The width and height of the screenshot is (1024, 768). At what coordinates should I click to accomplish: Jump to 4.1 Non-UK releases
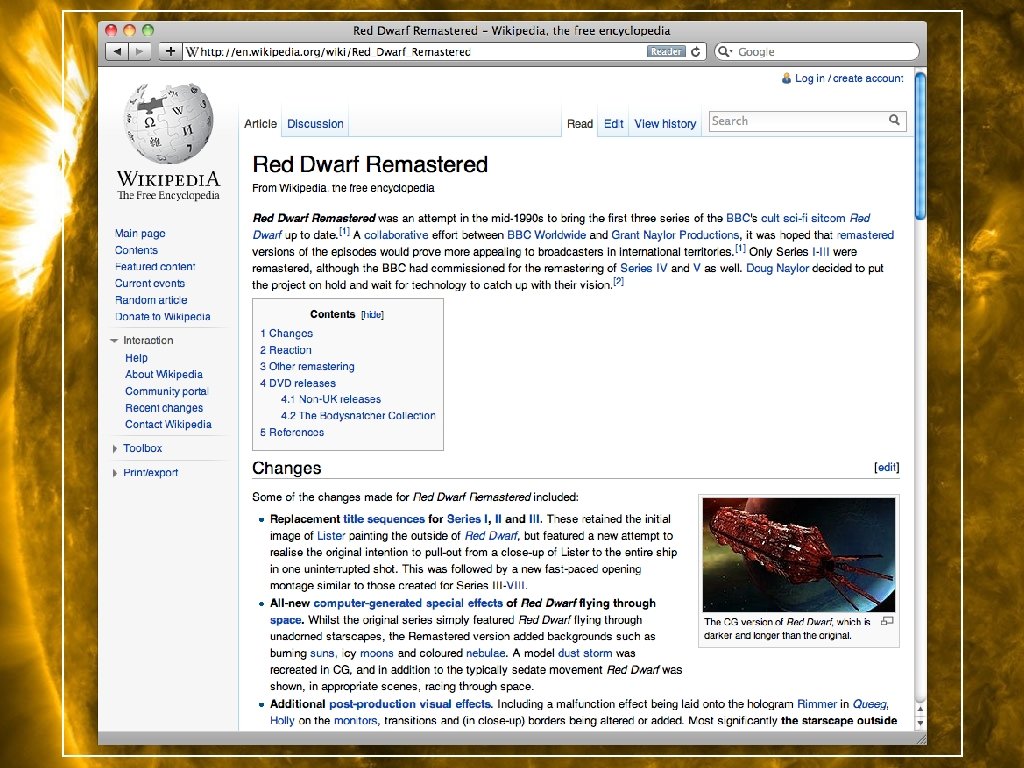coord(330,399)
